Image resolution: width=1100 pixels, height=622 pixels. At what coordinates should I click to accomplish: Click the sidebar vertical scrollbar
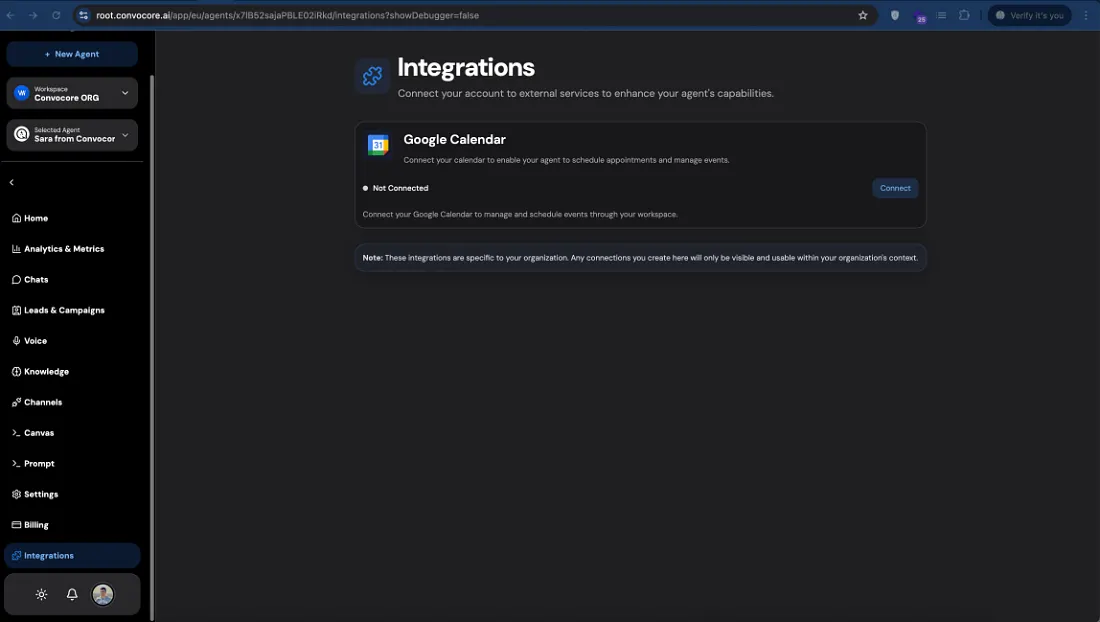tap(152, 346)
